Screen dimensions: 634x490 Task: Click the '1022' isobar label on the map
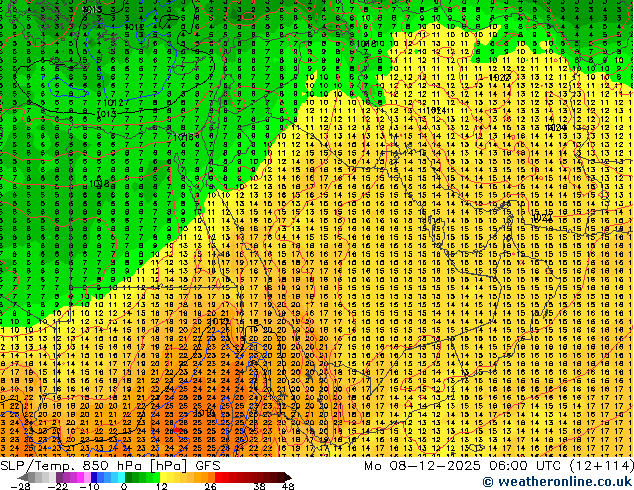point(500,78)
